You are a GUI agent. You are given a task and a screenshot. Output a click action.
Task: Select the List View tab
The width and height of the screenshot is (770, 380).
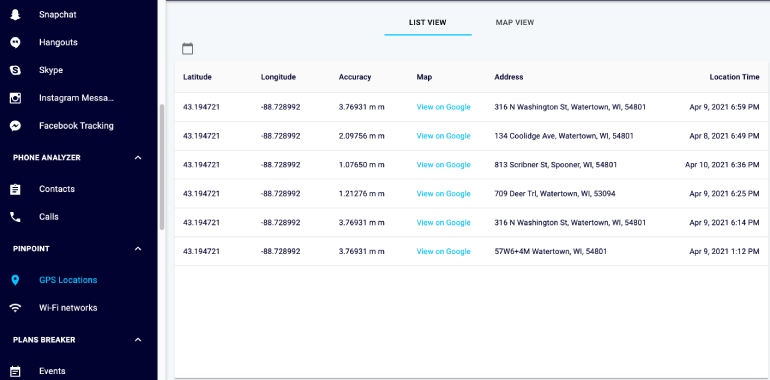point(428,23)
